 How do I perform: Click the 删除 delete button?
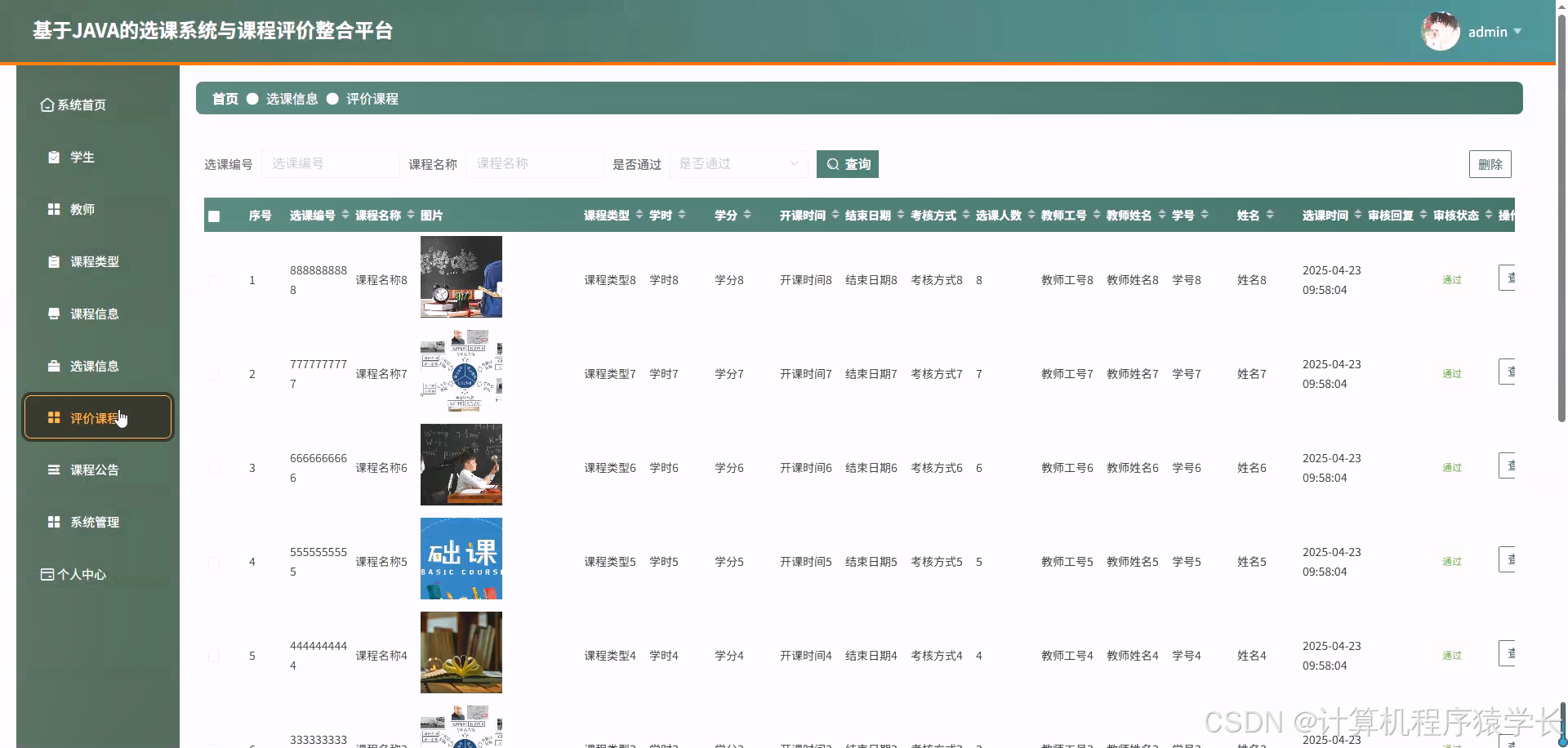tap(1490, 164)
